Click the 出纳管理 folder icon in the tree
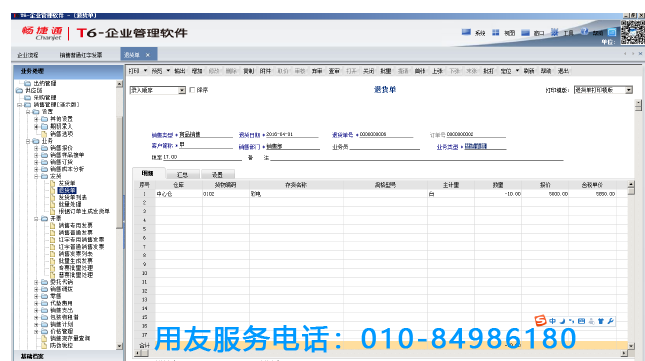 pos(28,83)
